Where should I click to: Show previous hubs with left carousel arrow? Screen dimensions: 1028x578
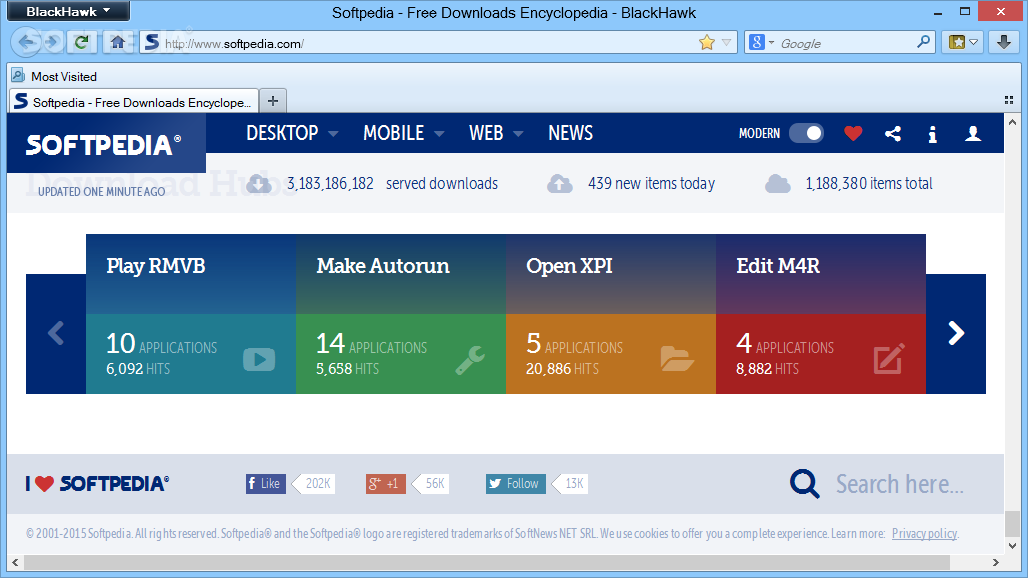56,334
